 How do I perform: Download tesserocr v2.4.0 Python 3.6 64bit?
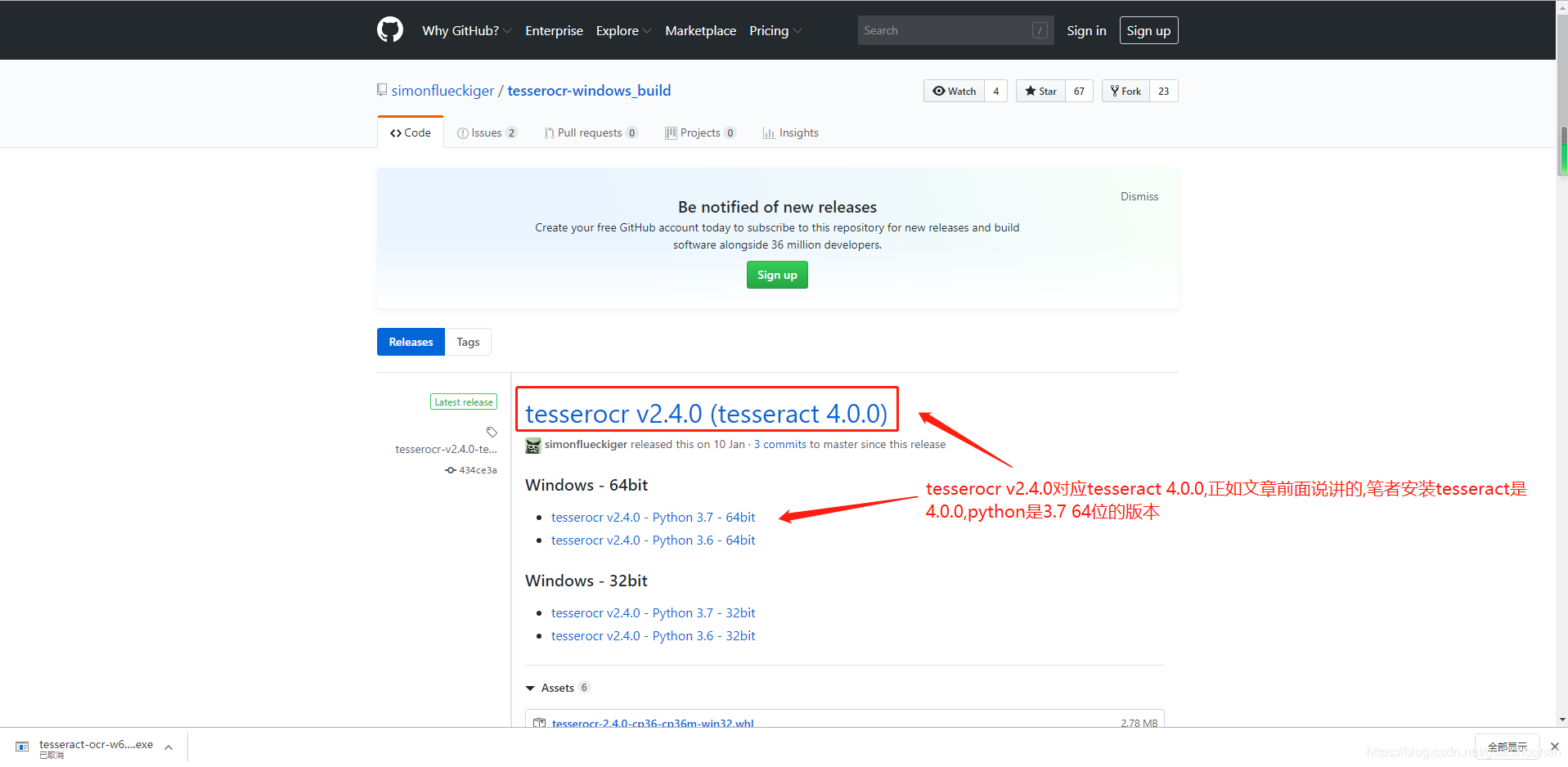click(x=653, y=540)
